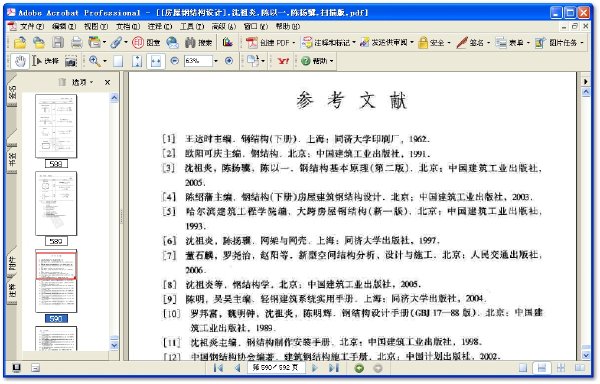Go to next page button
The width and height of the screenshot is (600, 384).
tap(315, 368)
